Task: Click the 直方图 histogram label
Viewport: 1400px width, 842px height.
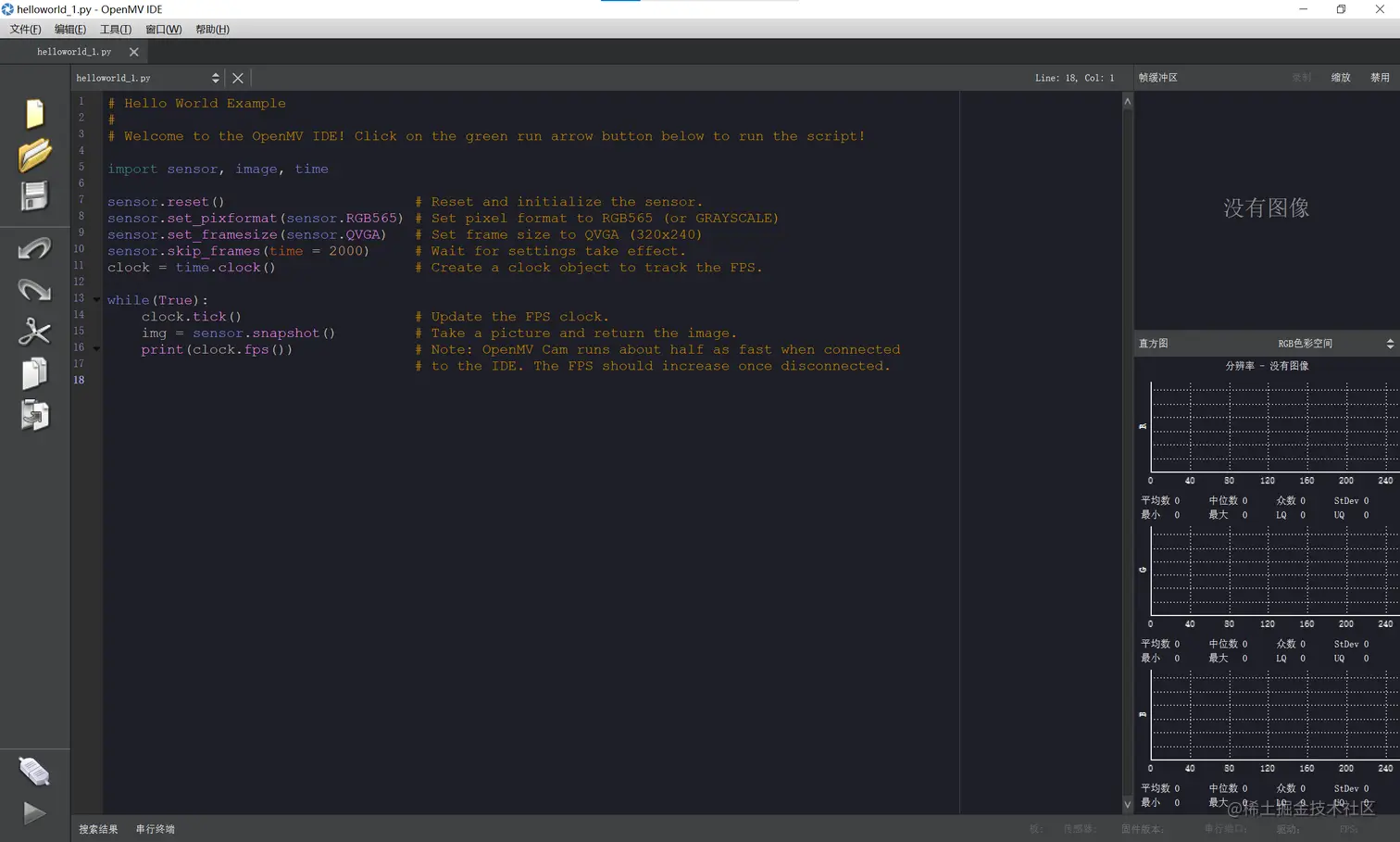Action: (1154, 344)
